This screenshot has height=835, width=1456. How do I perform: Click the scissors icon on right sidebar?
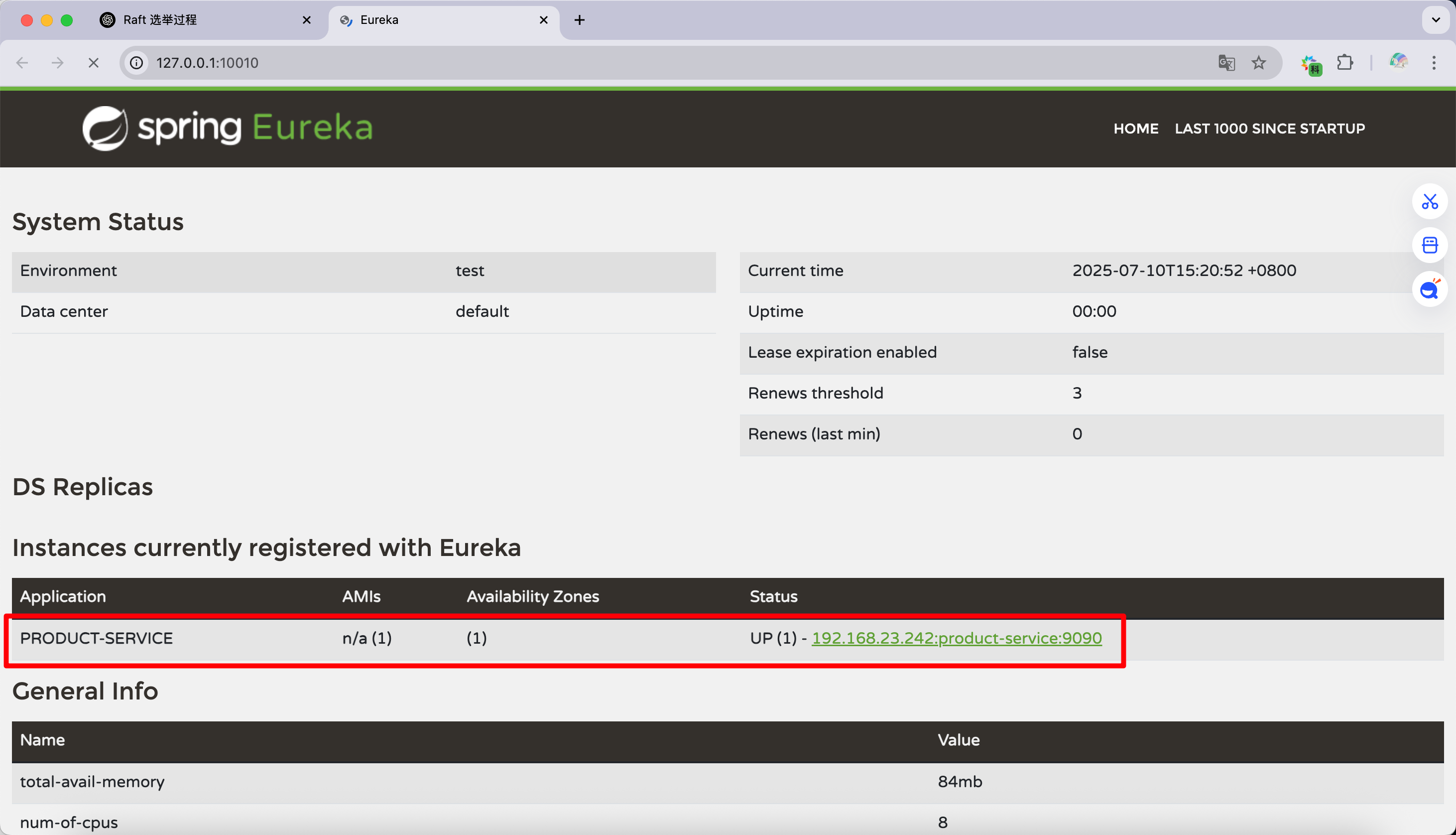point(1430,201)
